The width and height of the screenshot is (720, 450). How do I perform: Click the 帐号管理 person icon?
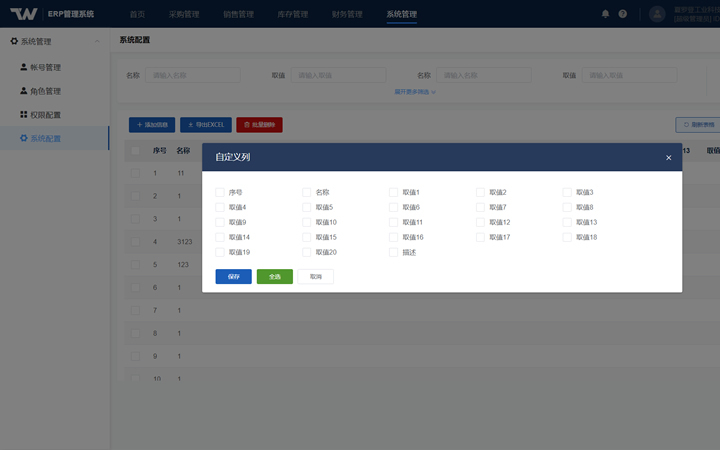click(x=24, y=67)
